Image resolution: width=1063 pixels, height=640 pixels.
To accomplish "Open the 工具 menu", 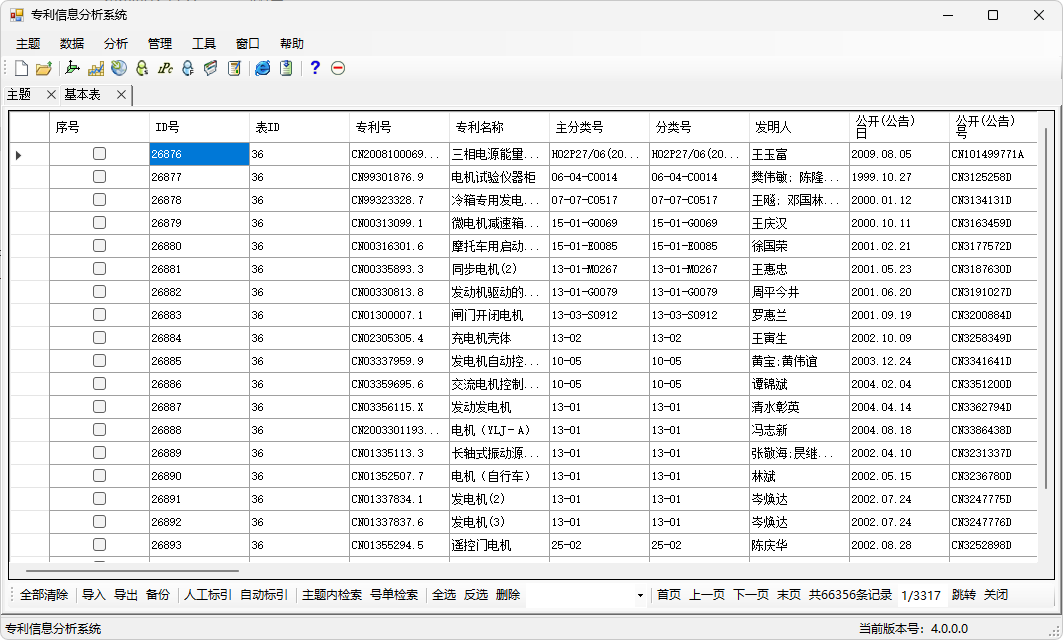I will point(204,43).
